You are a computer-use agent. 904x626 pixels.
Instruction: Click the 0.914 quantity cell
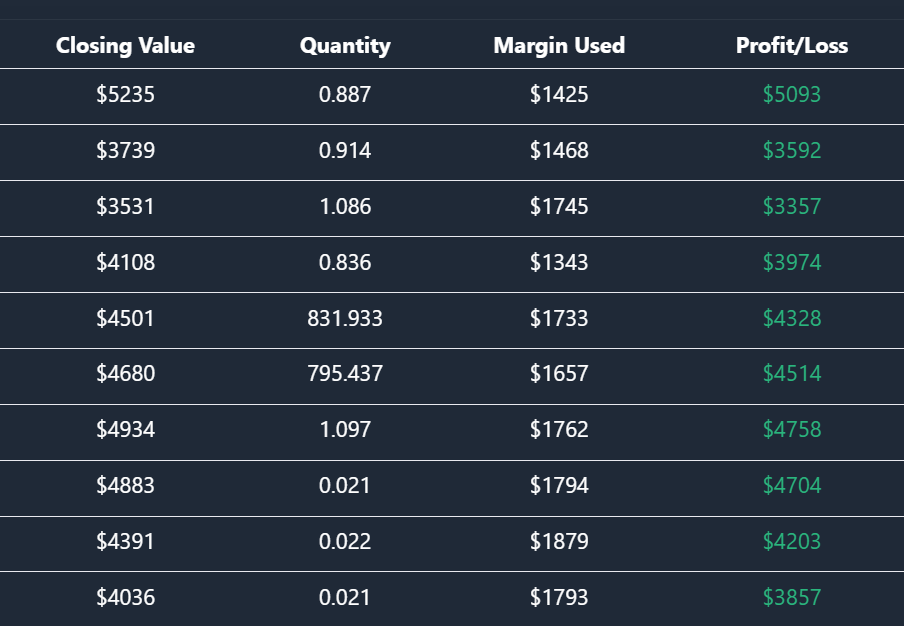pos(345,151)
